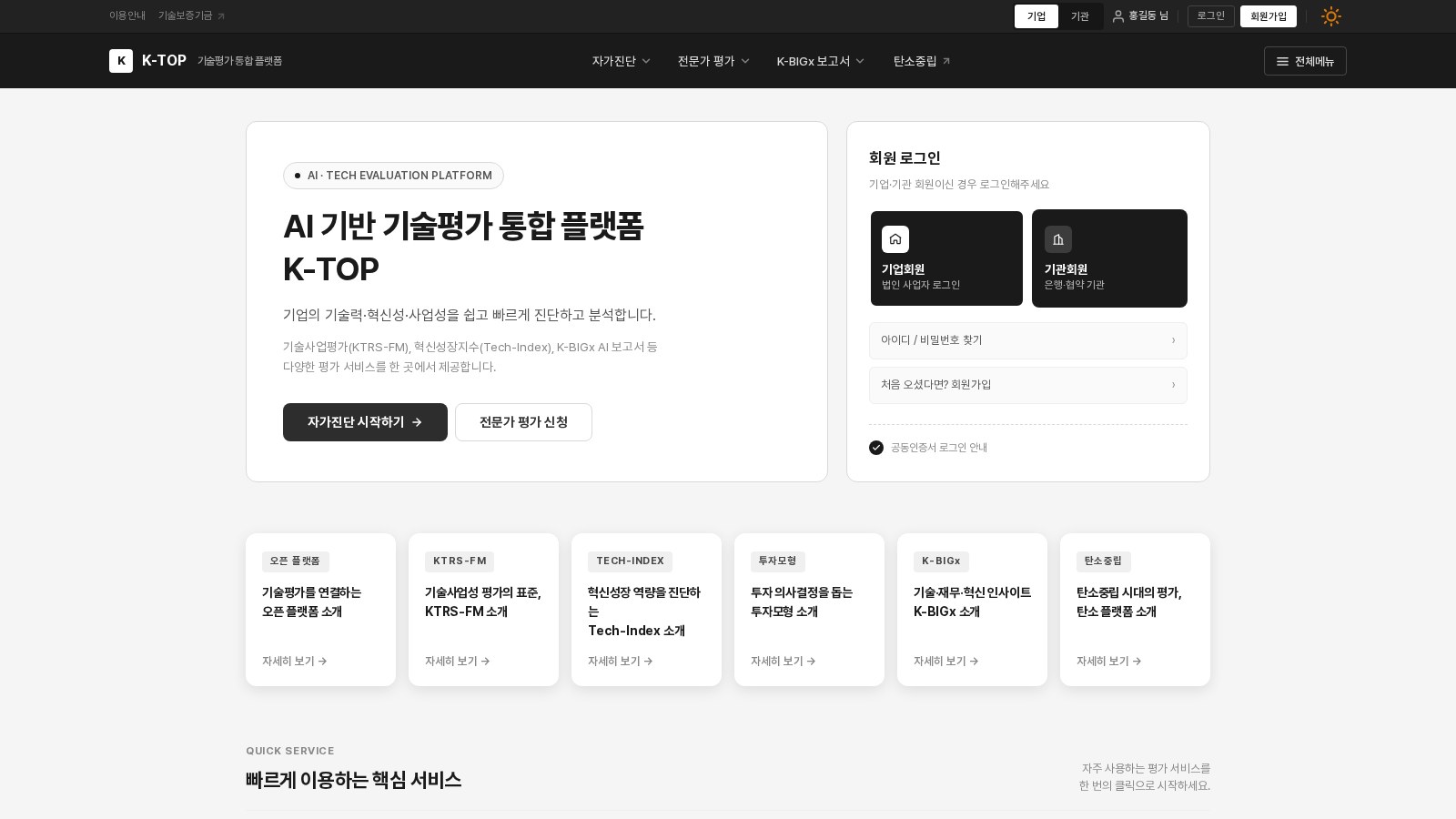This screenshot has width=1456, height=819.
Task: Select the 기업회원 login card
Action: tap(946, 258)
